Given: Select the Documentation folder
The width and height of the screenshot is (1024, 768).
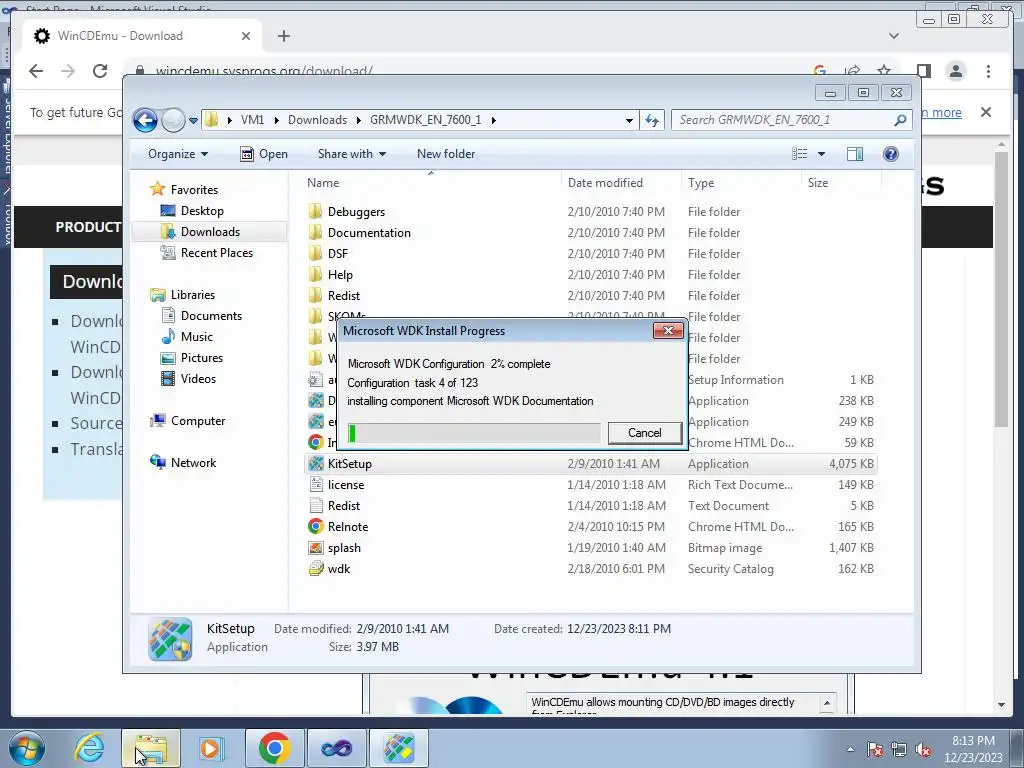Looking at the screenshot, I should click(369, 232).
